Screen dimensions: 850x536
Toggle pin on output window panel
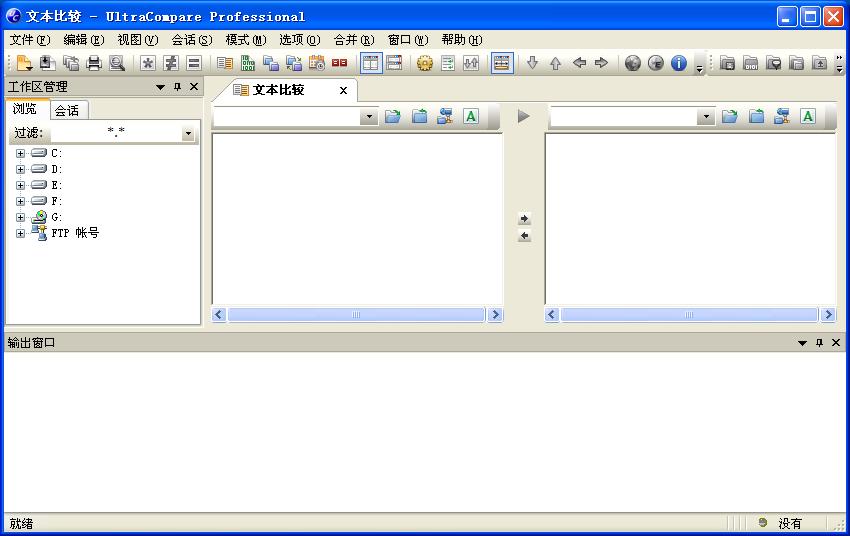pyautogui.click(x=819, y=343)
